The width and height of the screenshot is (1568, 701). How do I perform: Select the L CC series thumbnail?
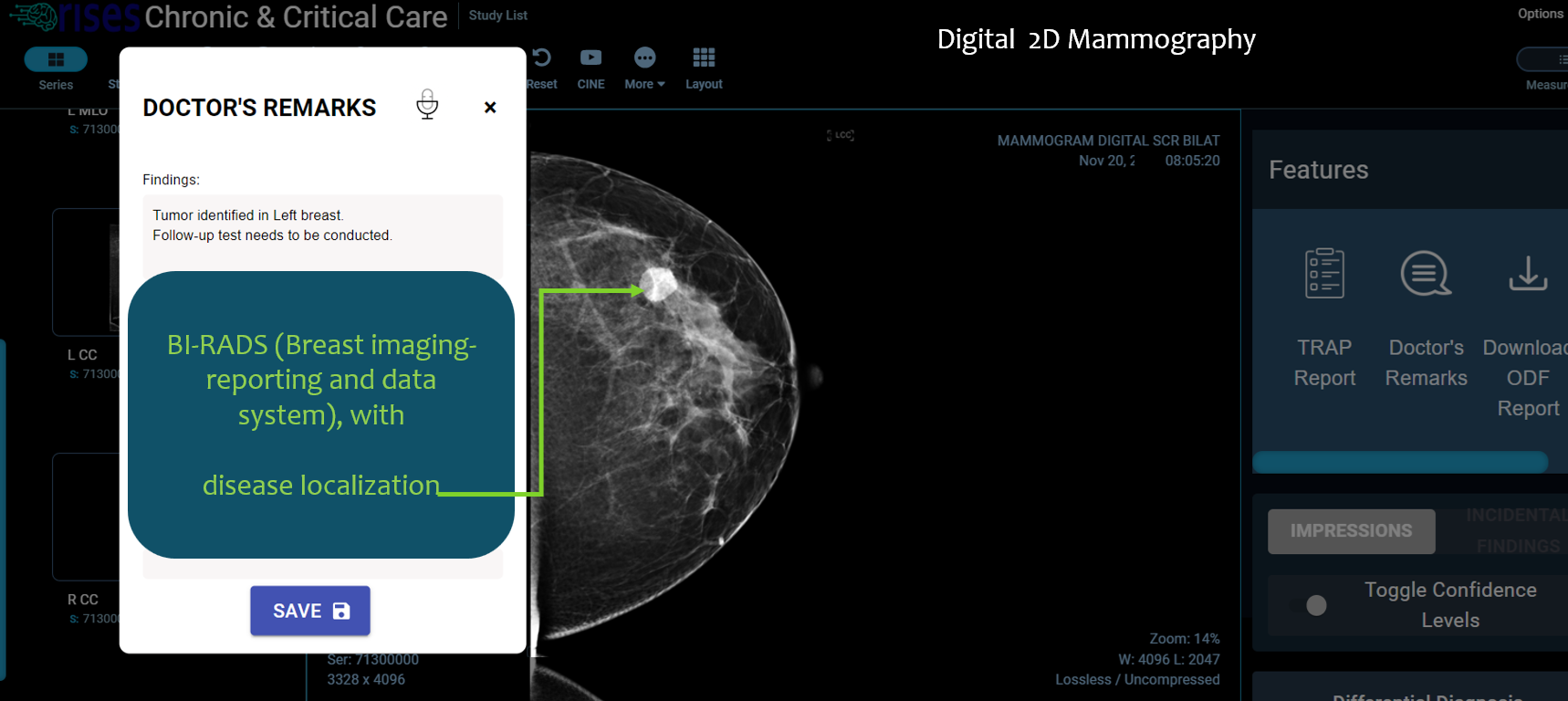[x=86, y=272]
